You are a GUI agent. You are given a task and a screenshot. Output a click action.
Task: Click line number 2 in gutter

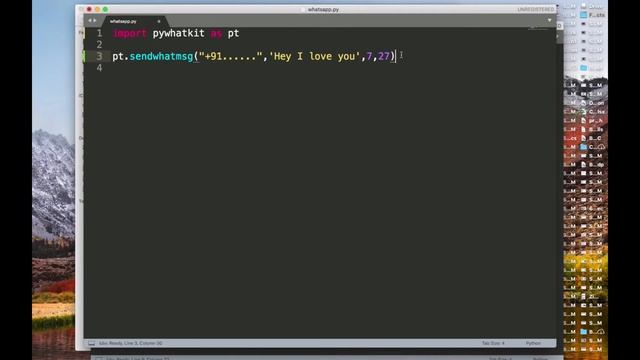pyautogui.click(x=99, y=44)
